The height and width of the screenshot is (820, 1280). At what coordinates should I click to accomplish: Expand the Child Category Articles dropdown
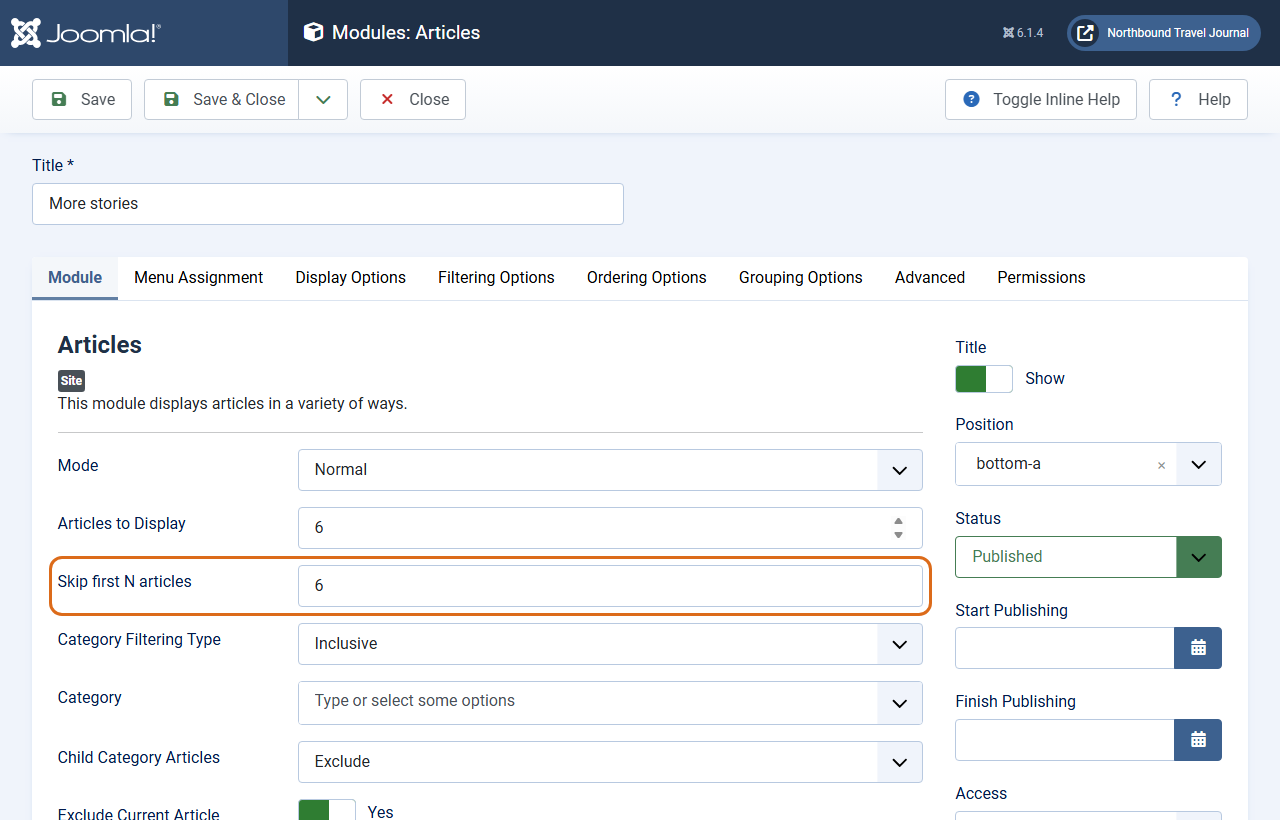[x=610, y=761]
